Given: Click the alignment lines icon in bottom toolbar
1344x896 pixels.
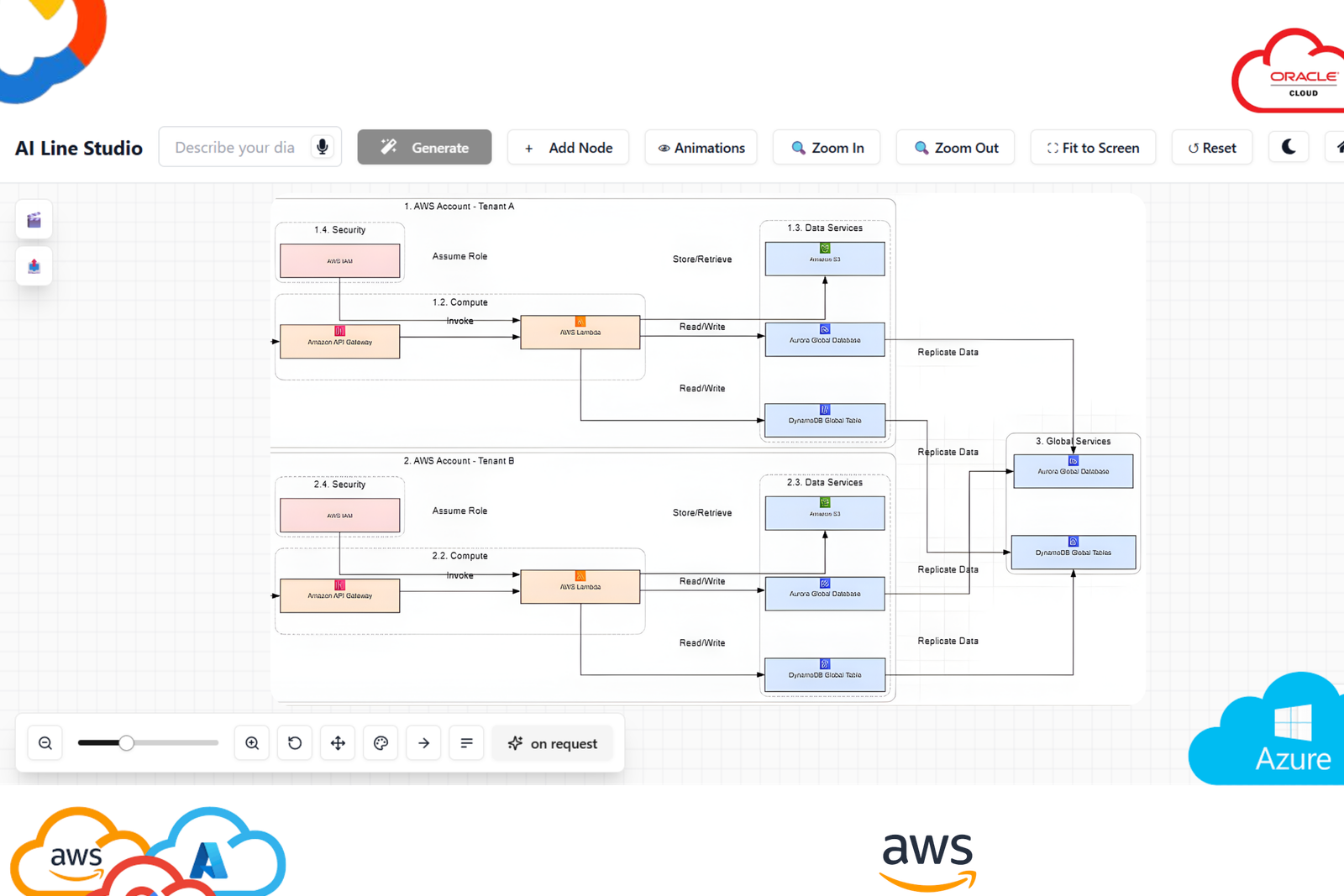Looking at the screenshot, I should (466, 742).
